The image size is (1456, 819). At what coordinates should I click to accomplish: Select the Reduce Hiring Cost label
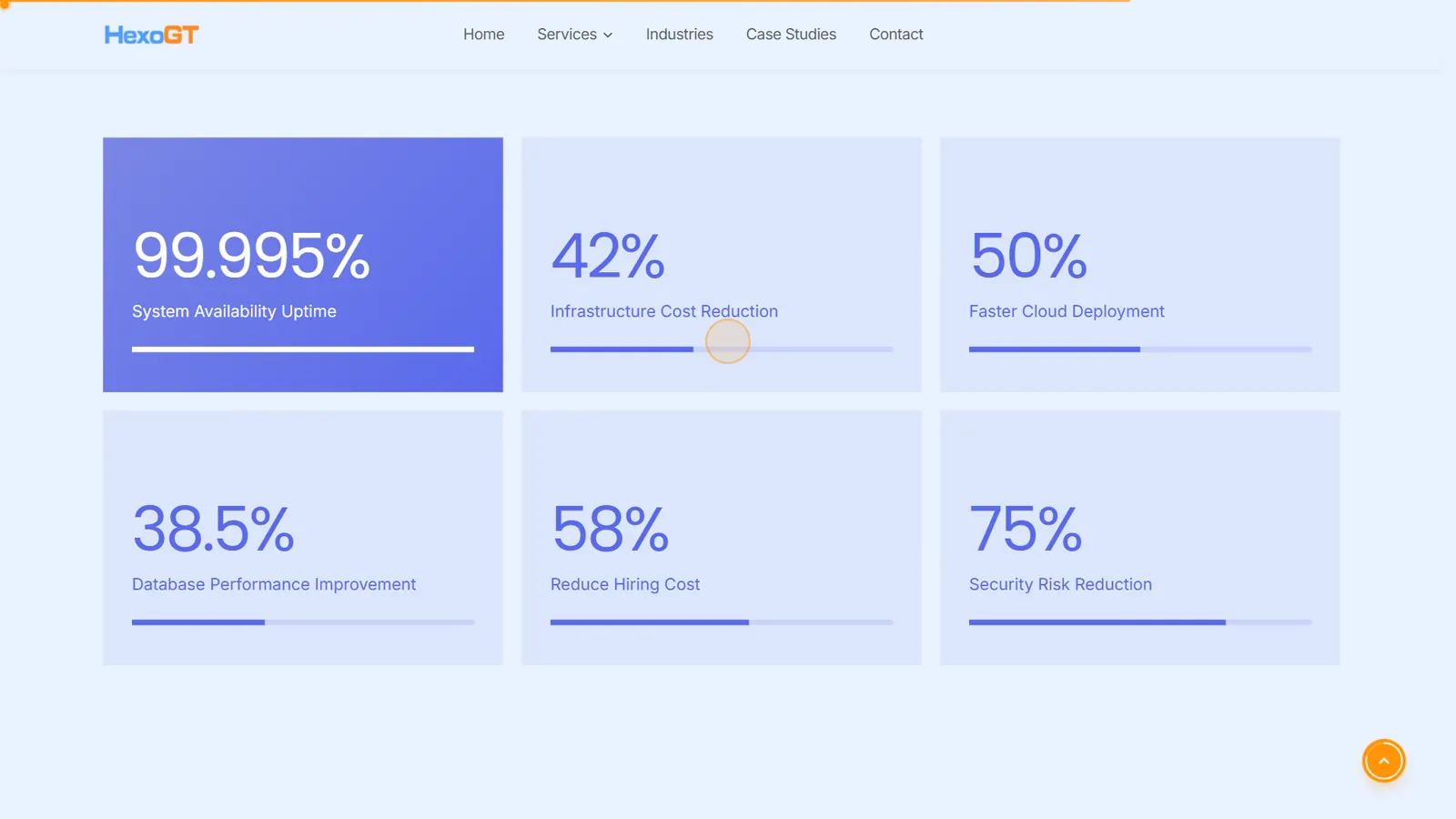click(625, 584)
